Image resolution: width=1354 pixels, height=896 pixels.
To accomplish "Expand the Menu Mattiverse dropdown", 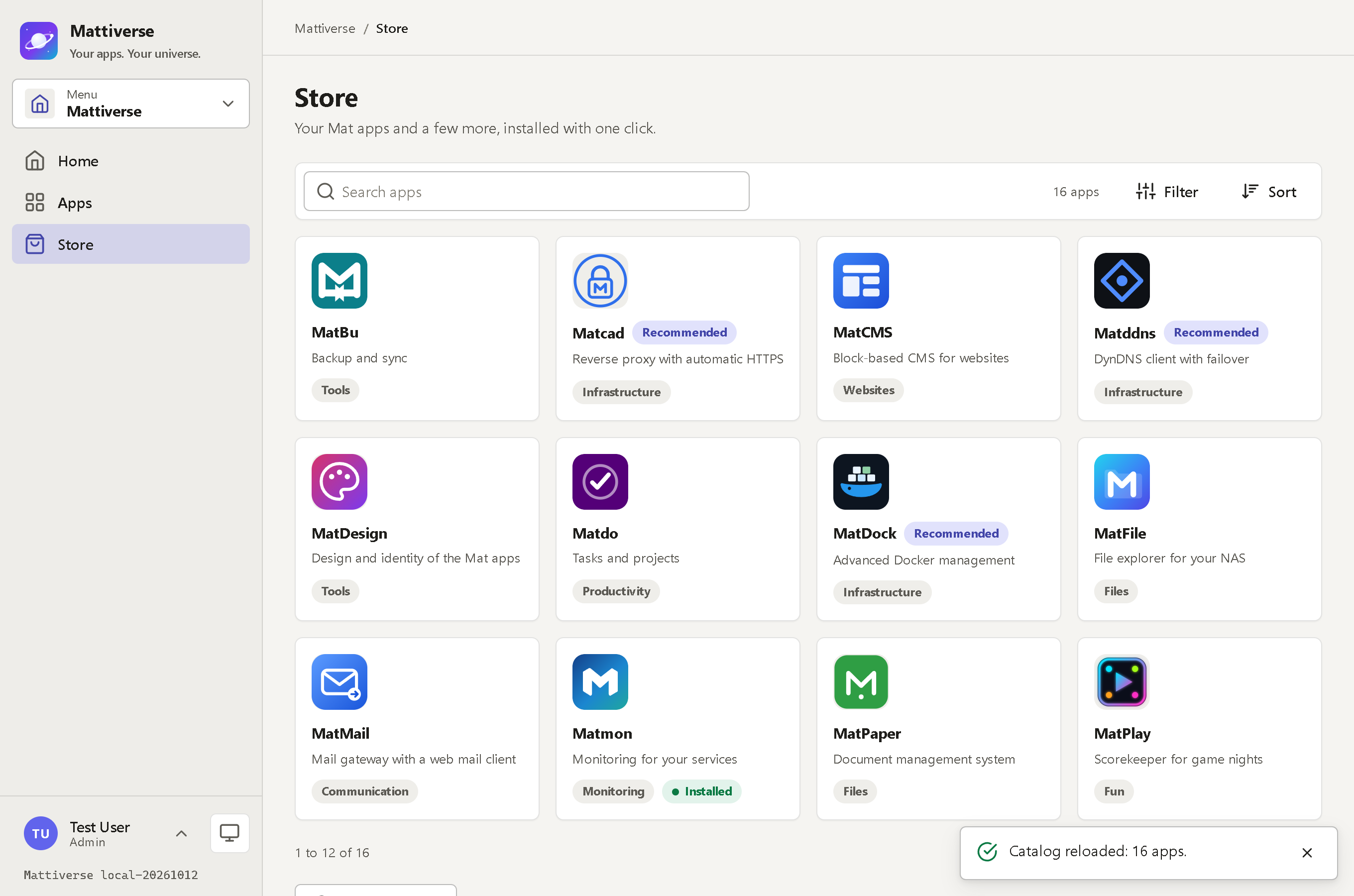I will click(x=131, y=104).
